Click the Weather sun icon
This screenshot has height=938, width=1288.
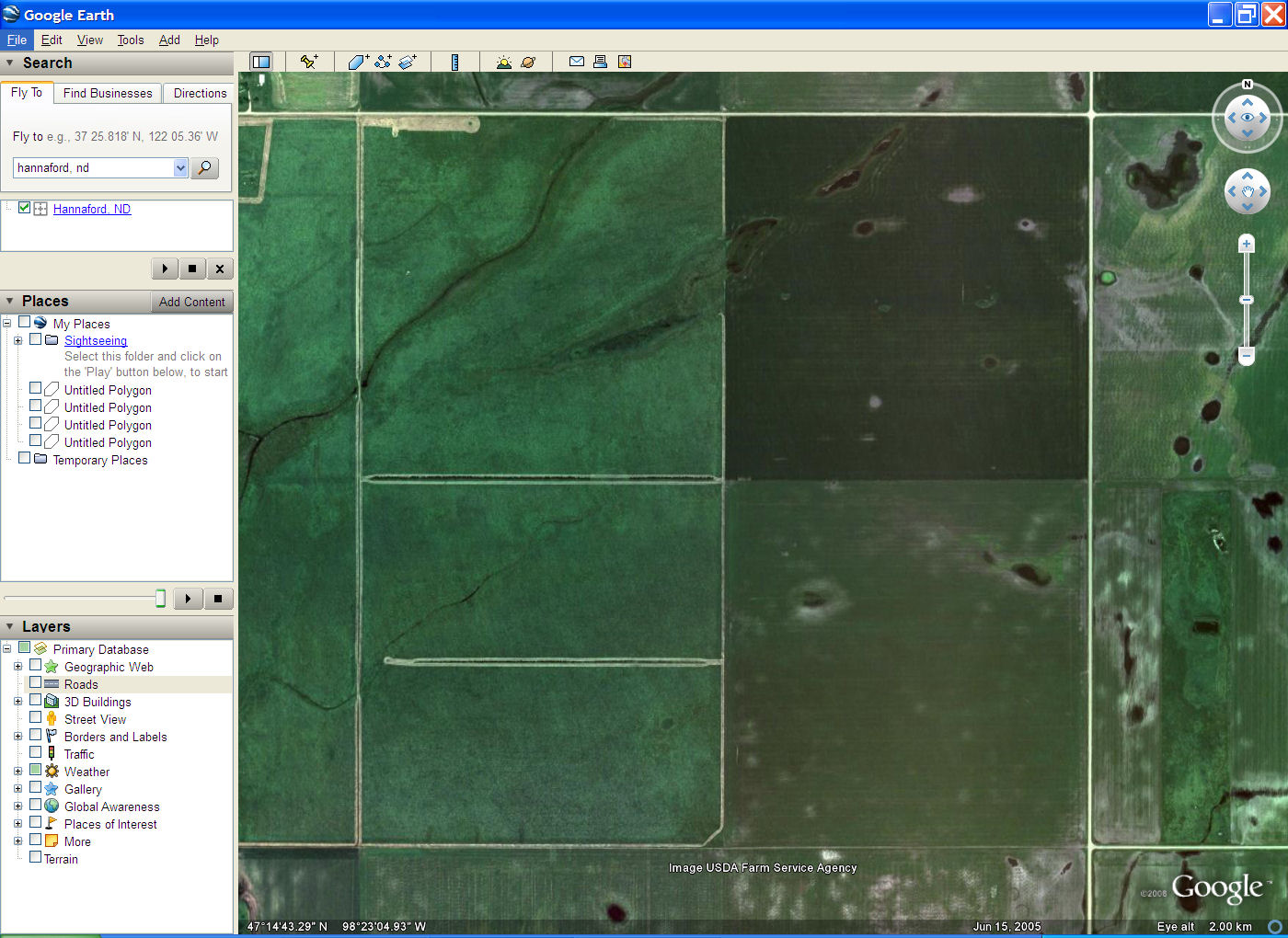coord(52,771)
